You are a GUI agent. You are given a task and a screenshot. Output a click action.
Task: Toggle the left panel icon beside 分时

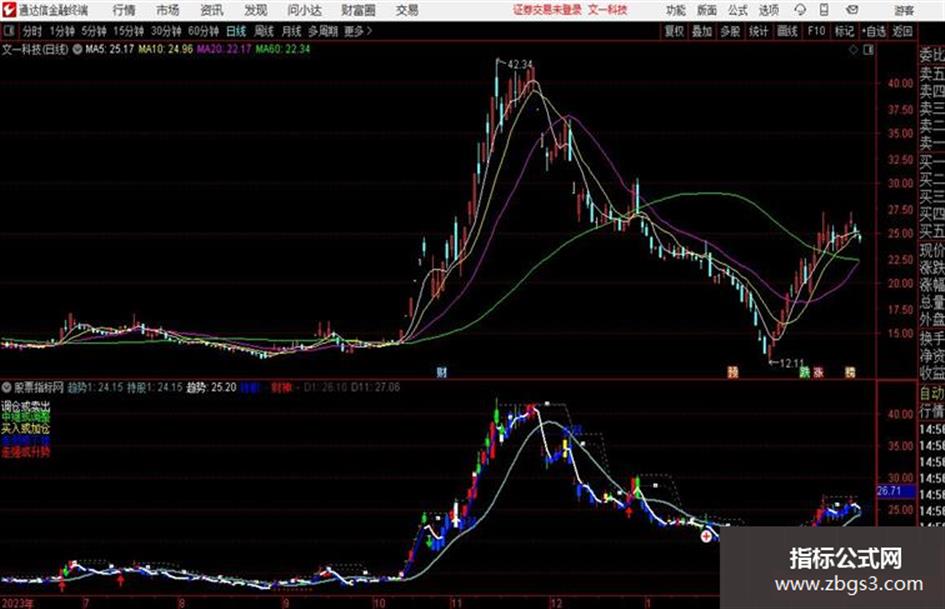coord(8,31)
